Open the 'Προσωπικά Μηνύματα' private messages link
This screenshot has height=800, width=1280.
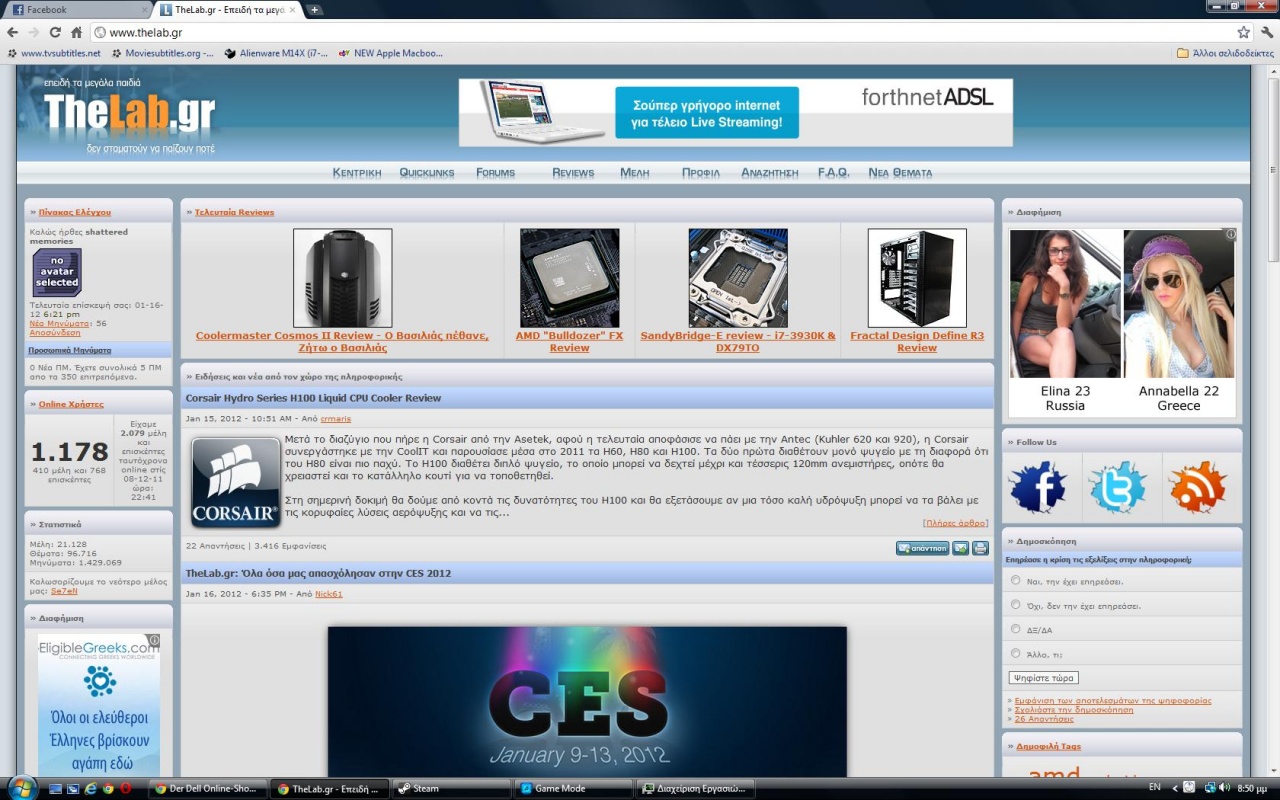point(70,350)
